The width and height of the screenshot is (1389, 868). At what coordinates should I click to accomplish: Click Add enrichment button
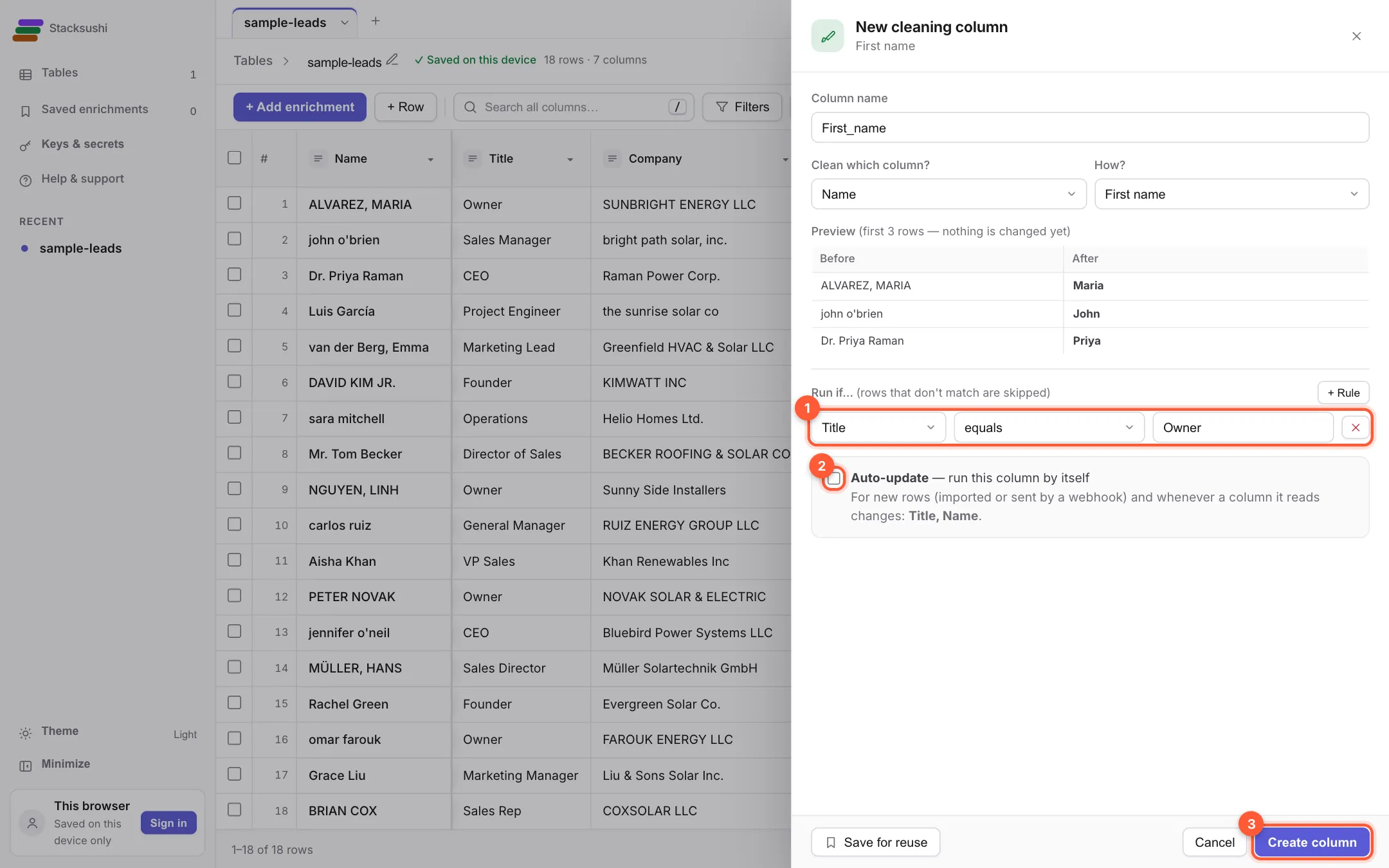click(300, 107)
